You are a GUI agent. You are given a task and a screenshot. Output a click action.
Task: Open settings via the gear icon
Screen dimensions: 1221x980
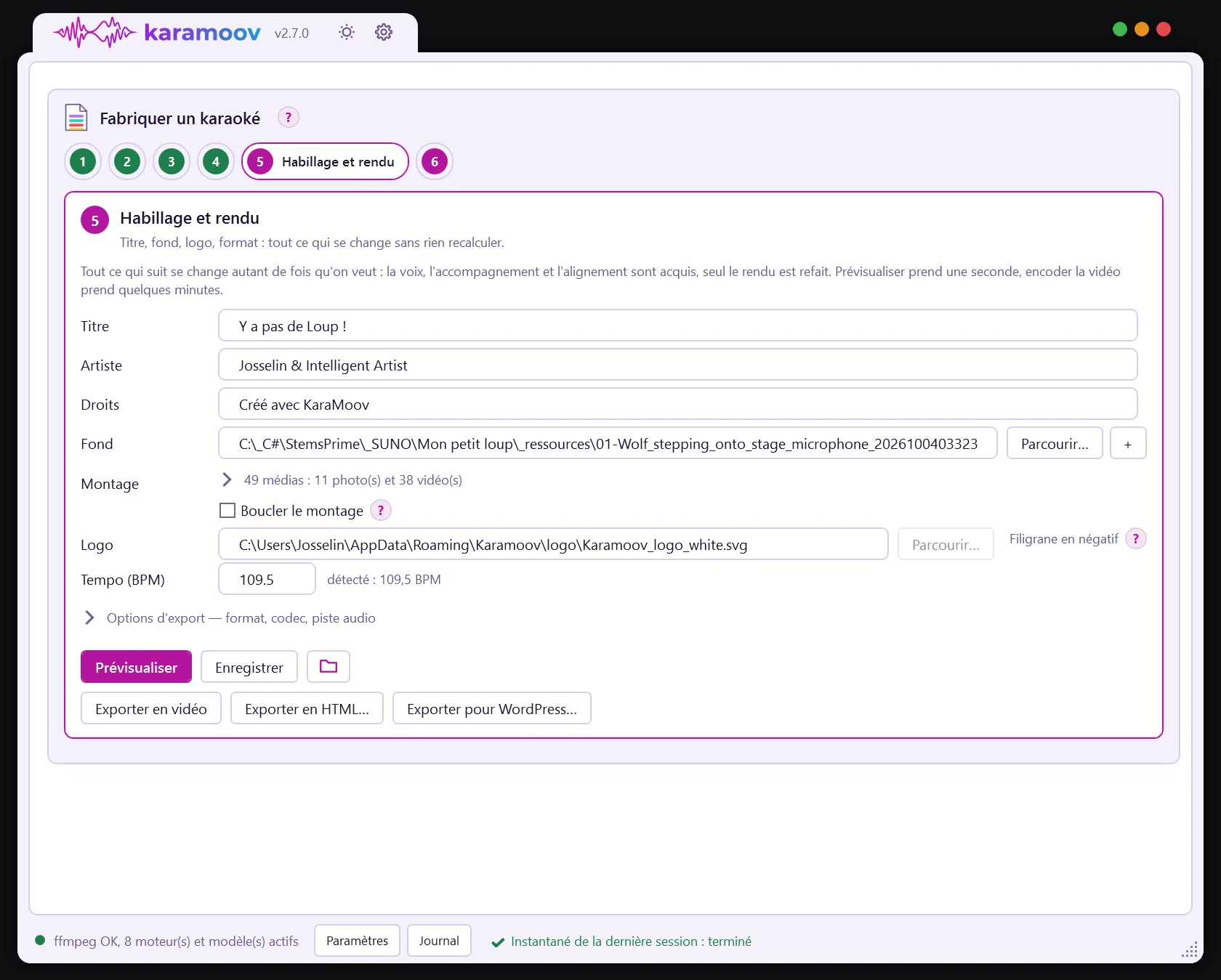384,32
